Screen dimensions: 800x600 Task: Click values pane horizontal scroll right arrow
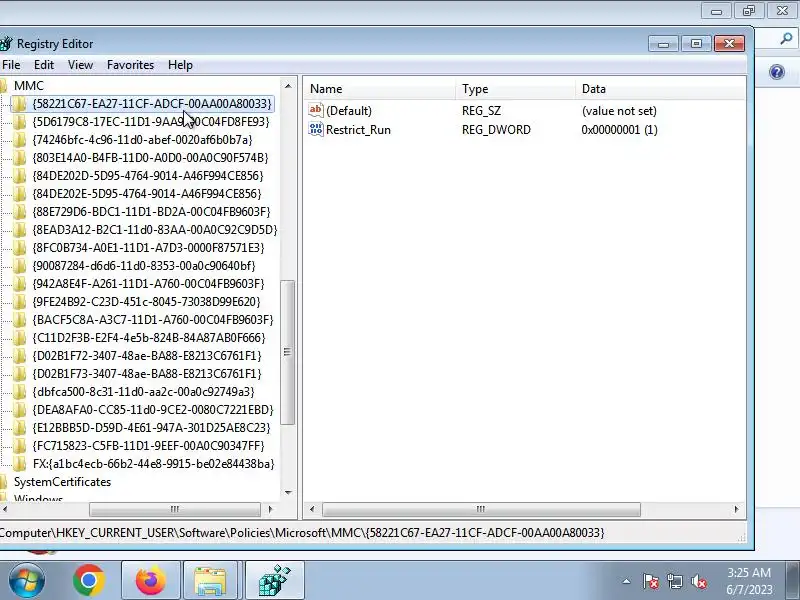coord(736,509)
